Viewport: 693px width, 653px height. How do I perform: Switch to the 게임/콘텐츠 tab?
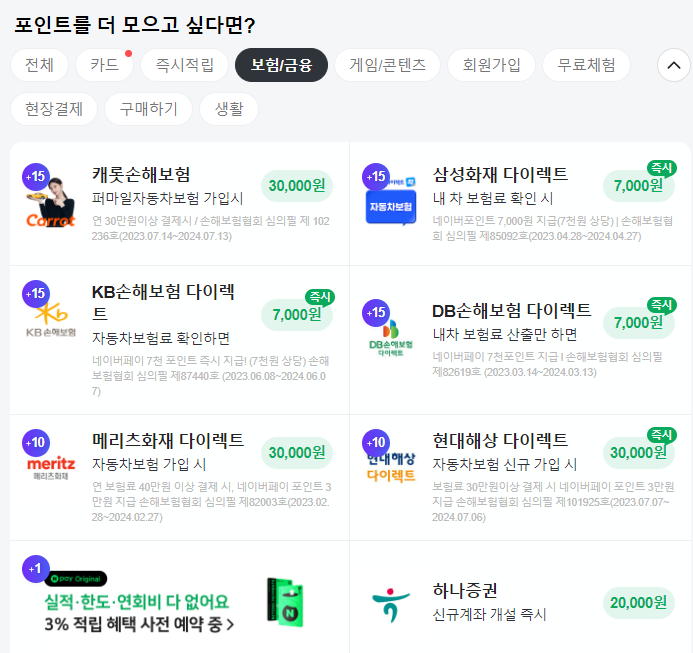(388, 65)
